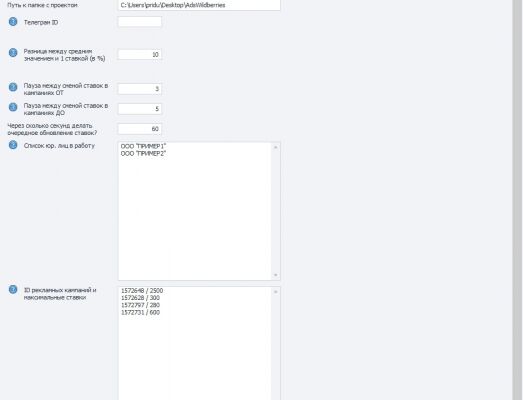Image resolution: width=523 pixels, height=400 pixels.
Task: Select the row 1572731 / 600
Action: [140, 313]
